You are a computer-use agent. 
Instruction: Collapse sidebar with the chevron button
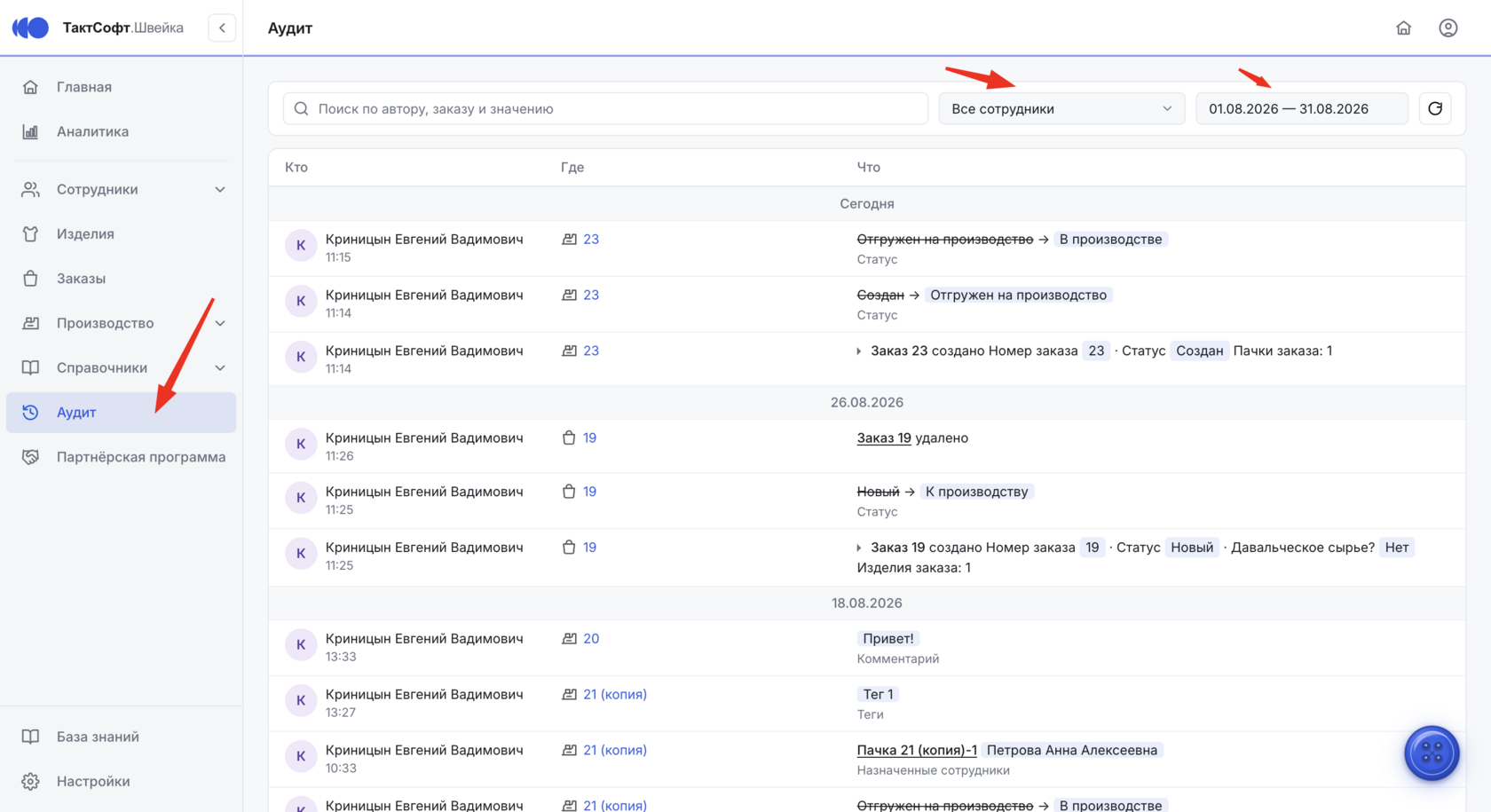pos(222,28)
